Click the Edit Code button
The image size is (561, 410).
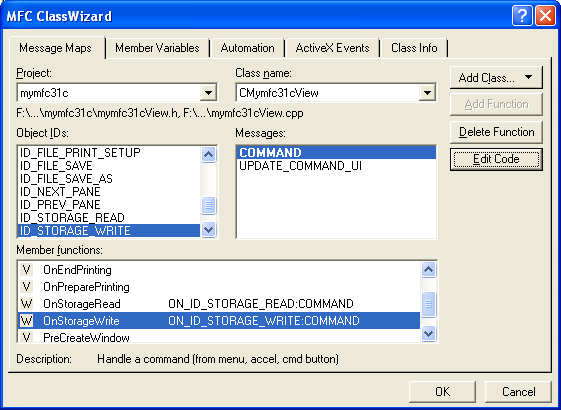[496, 159]
